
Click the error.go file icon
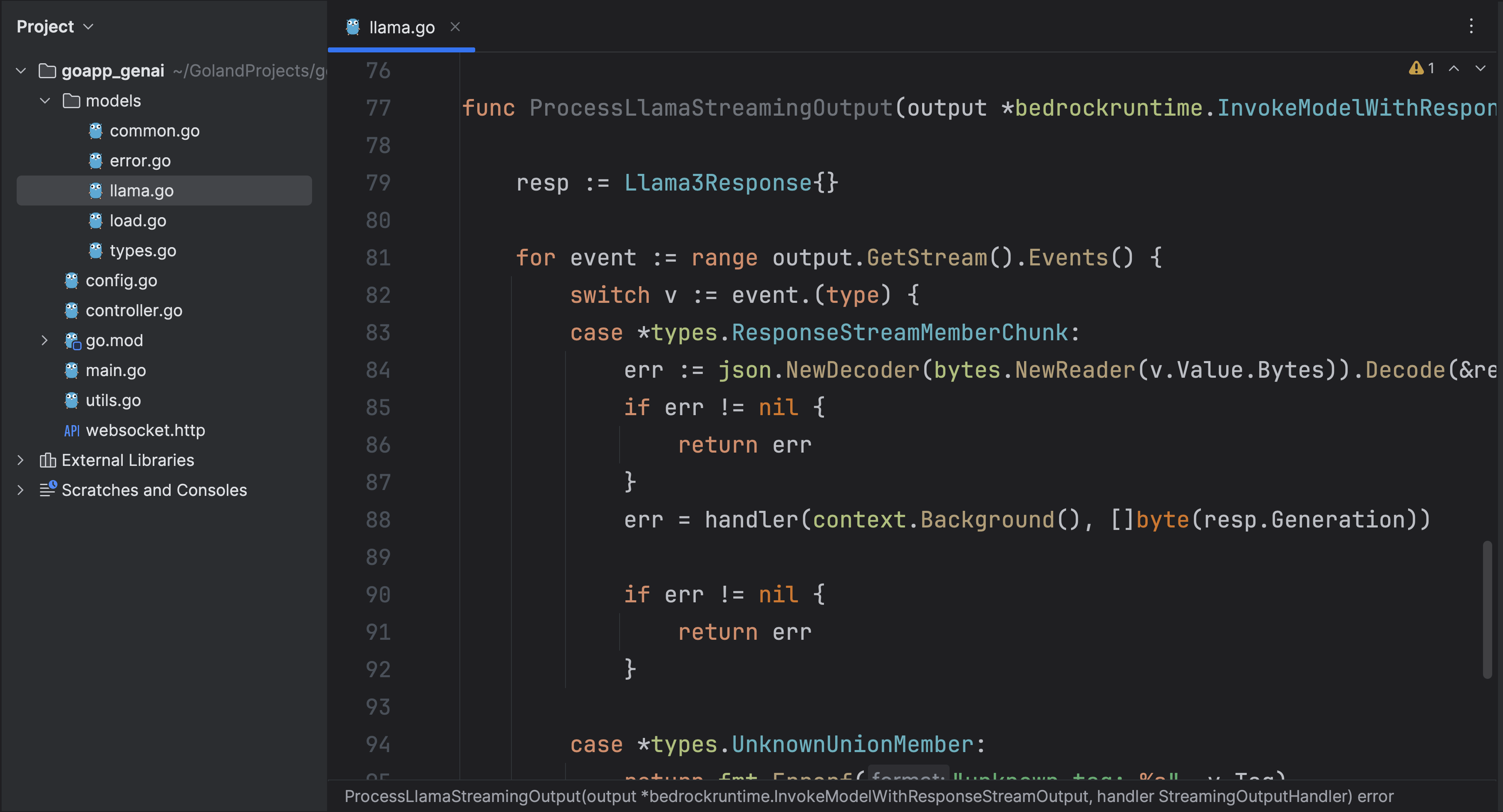point(96,160)
